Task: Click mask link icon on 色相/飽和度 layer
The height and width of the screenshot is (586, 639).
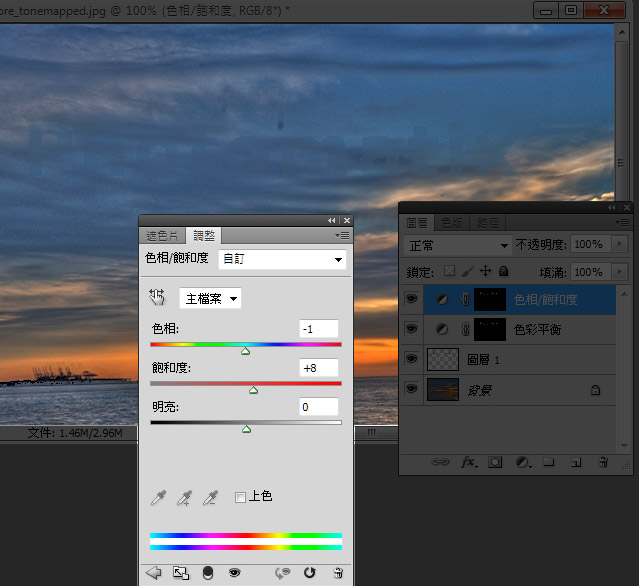Action: point(465,299)
